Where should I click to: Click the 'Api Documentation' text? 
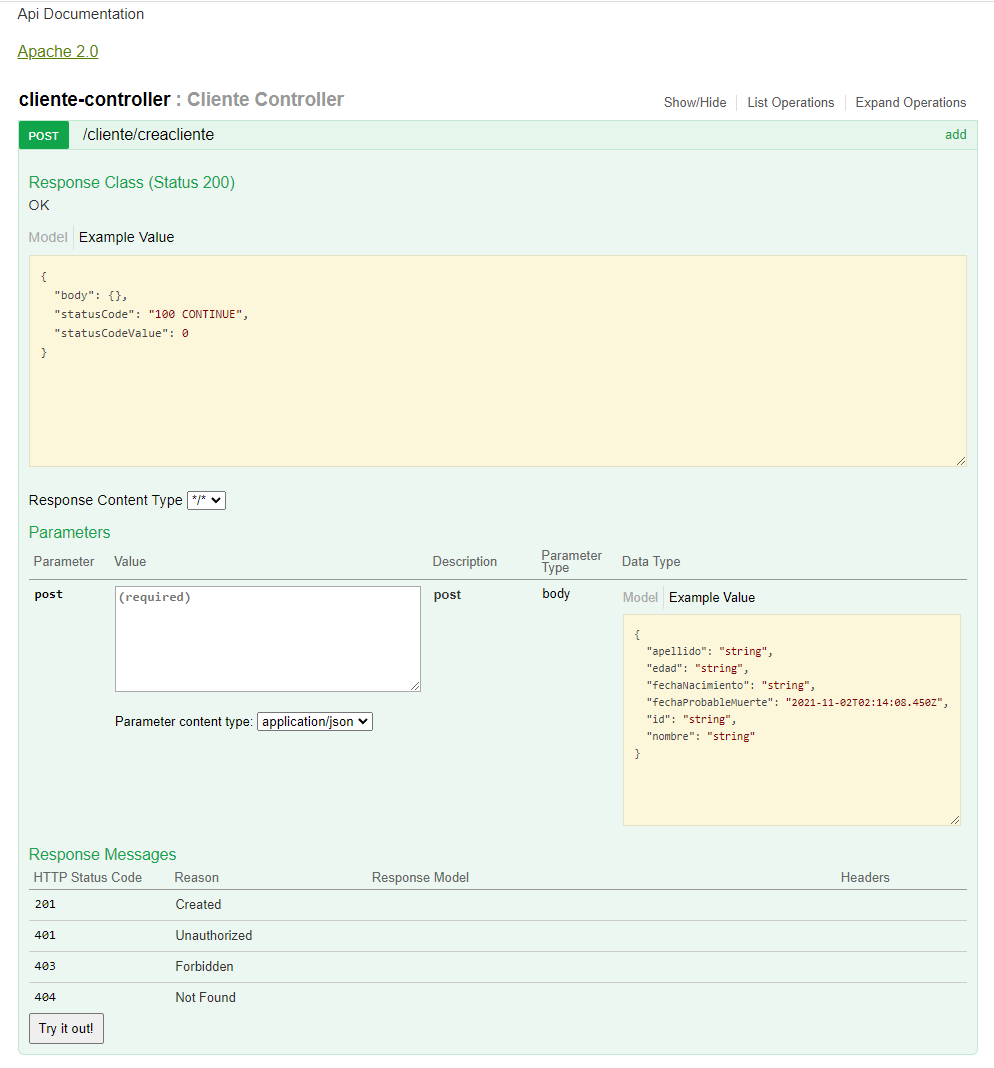[81, 14]
